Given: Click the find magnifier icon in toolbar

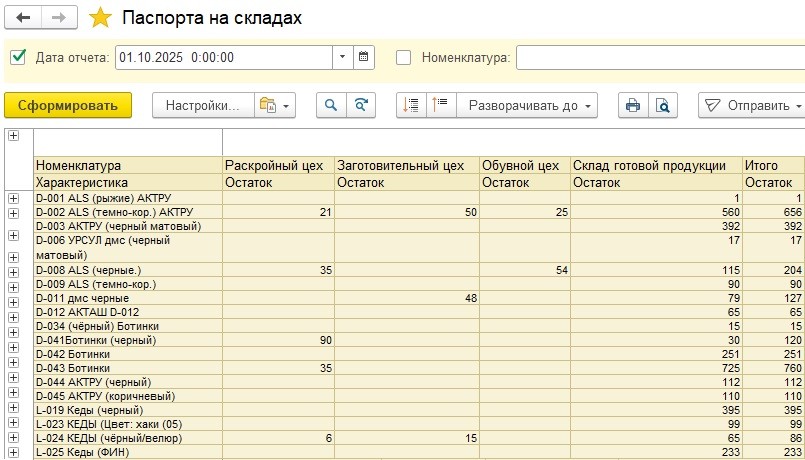Looking at the screenshot, I should point(330,105).
